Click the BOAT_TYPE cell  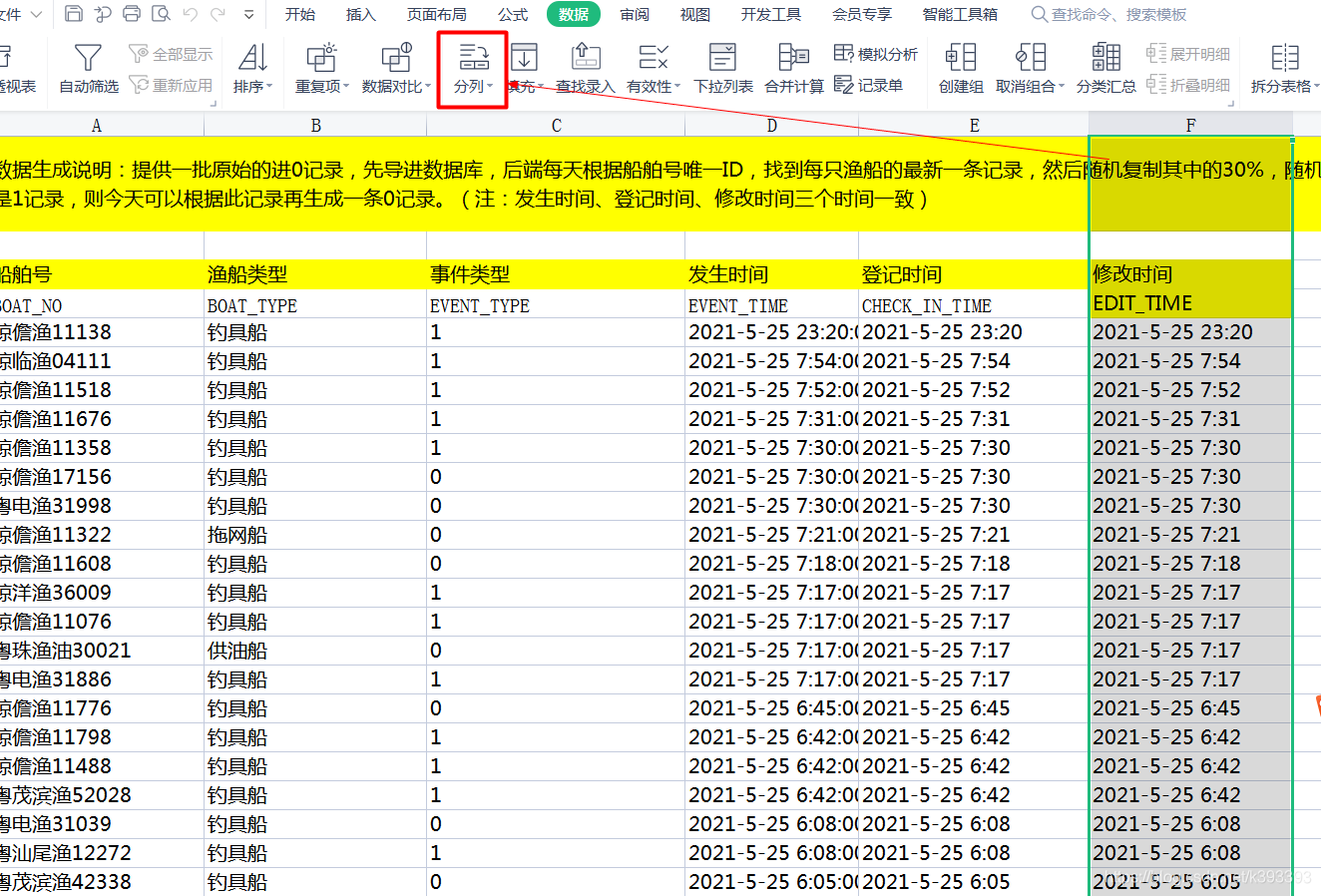tap(315, 304)
